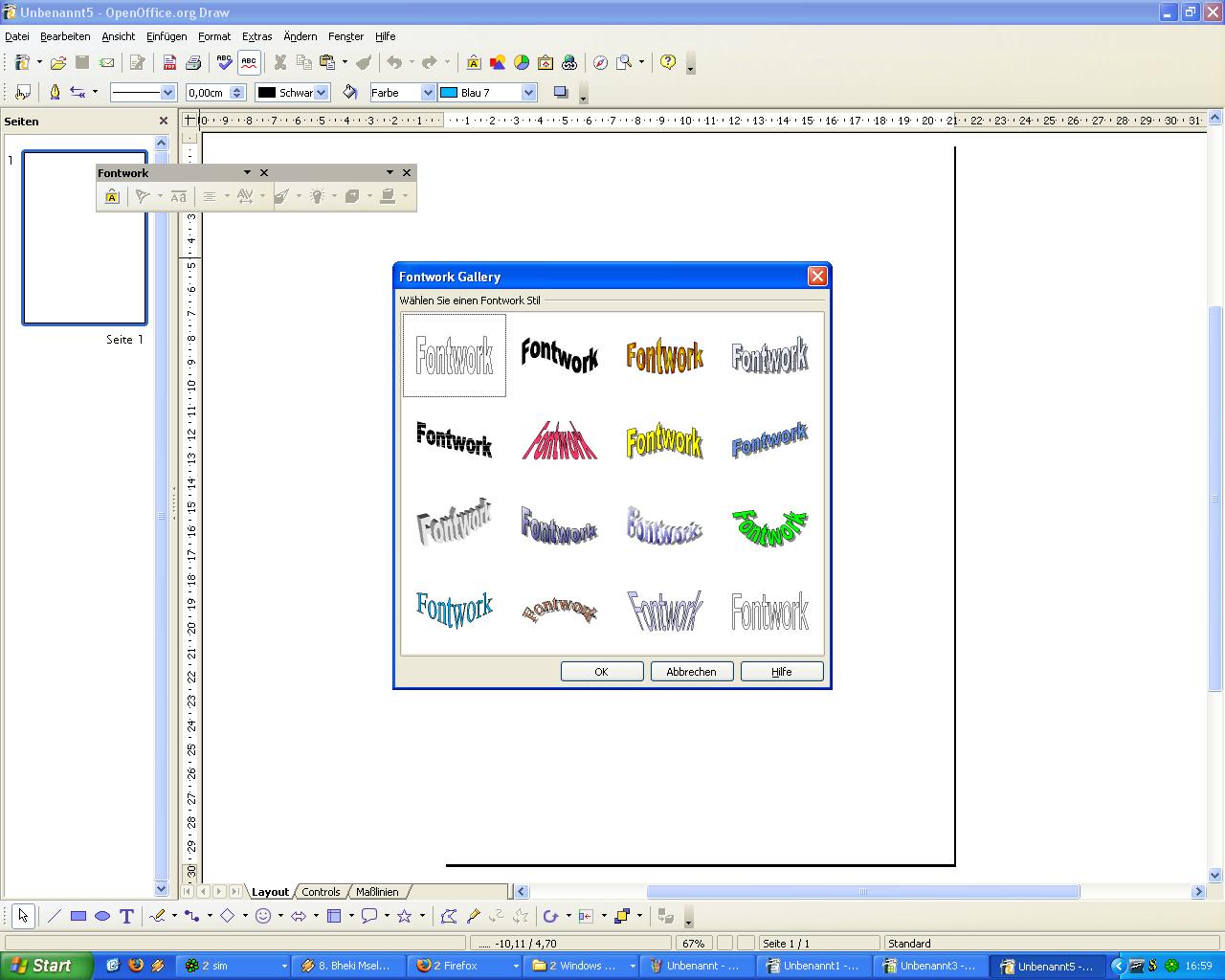Viewport: 1225px width, 980px height.
Task: Select the Line drawing tool
Action: coord(54,916)
